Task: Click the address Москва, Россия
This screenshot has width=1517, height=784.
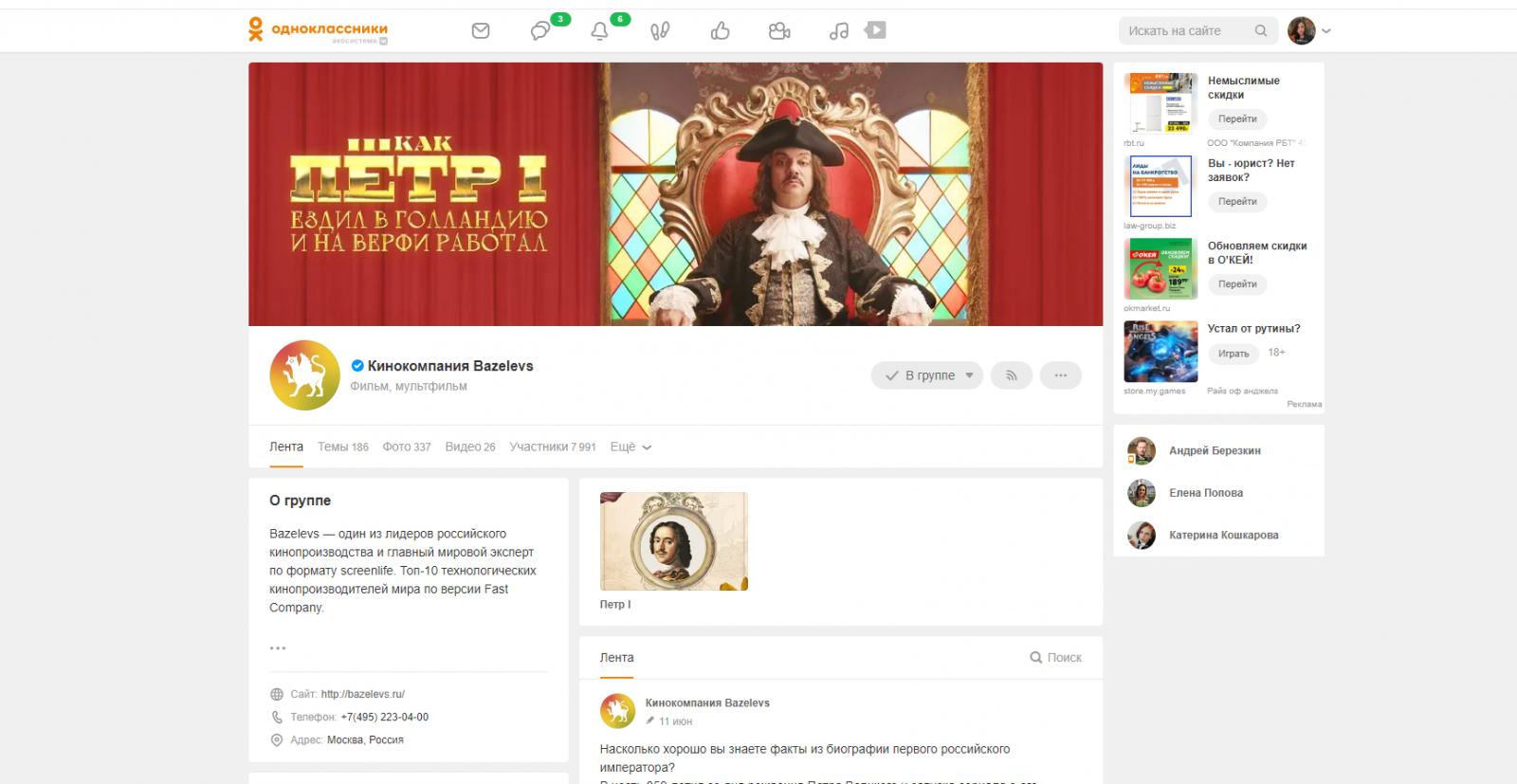Action: [365, 739]
